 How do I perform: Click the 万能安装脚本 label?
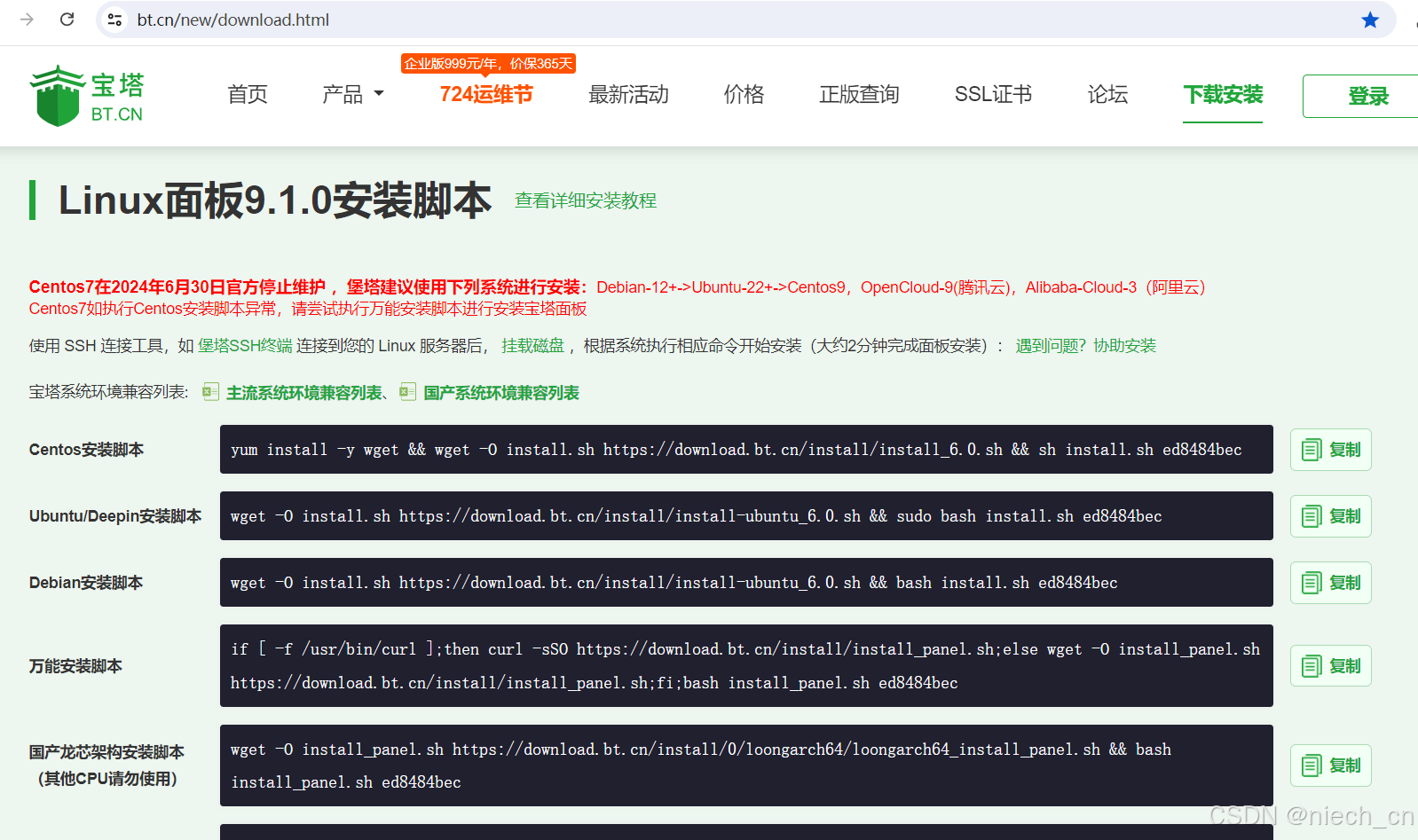(x=75, y=666)
